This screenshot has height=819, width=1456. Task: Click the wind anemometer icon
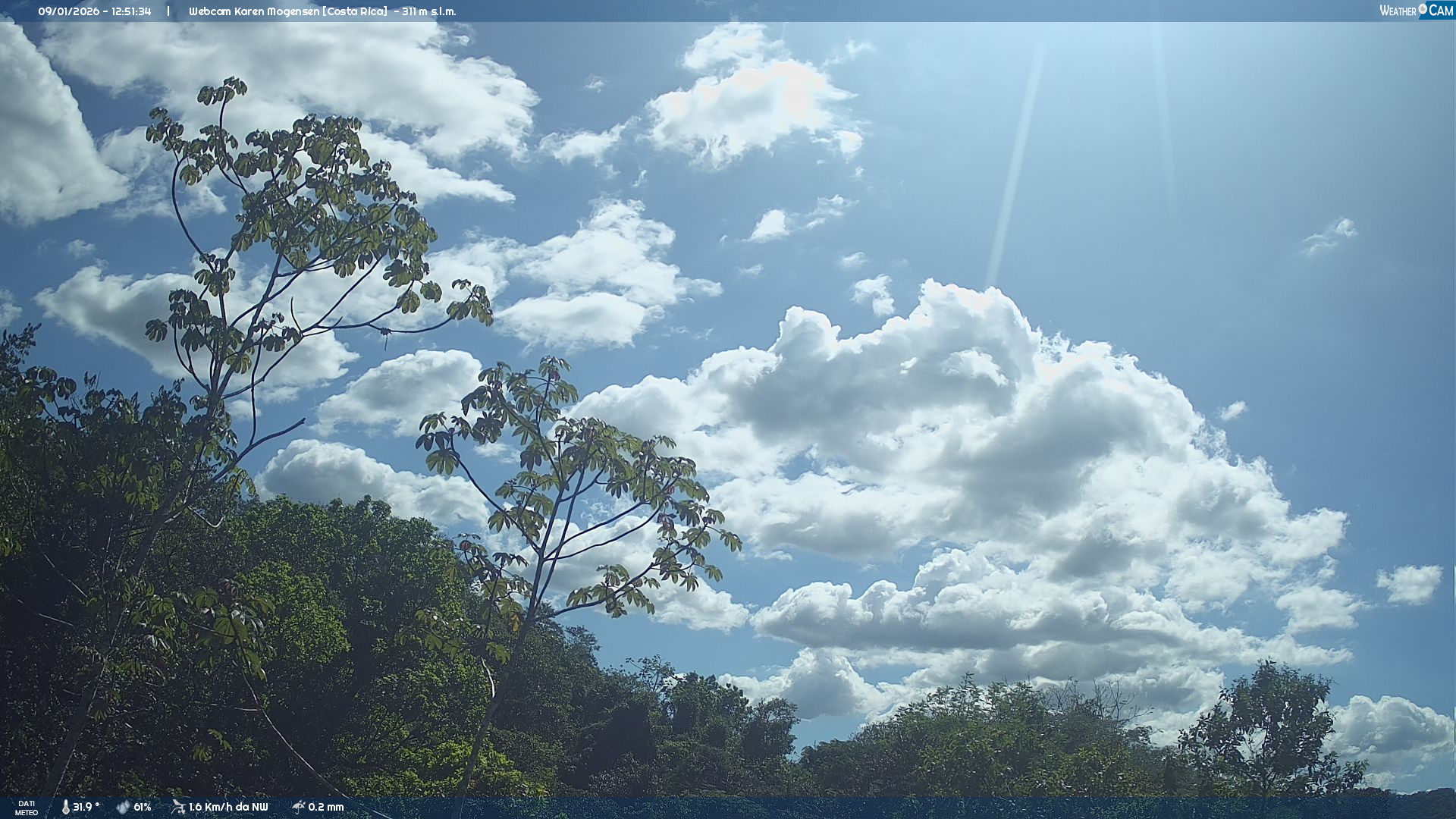(178, 807)
